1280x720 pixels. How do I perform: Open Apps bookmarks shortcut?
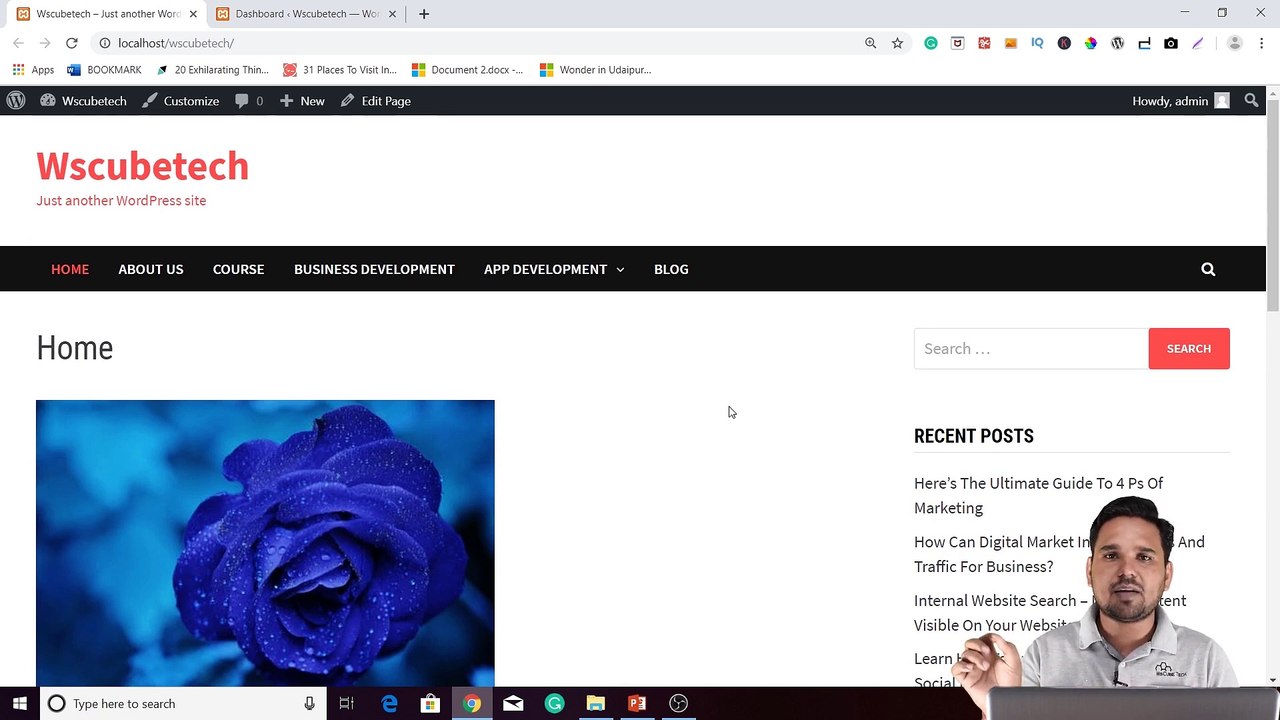point(33,70)
